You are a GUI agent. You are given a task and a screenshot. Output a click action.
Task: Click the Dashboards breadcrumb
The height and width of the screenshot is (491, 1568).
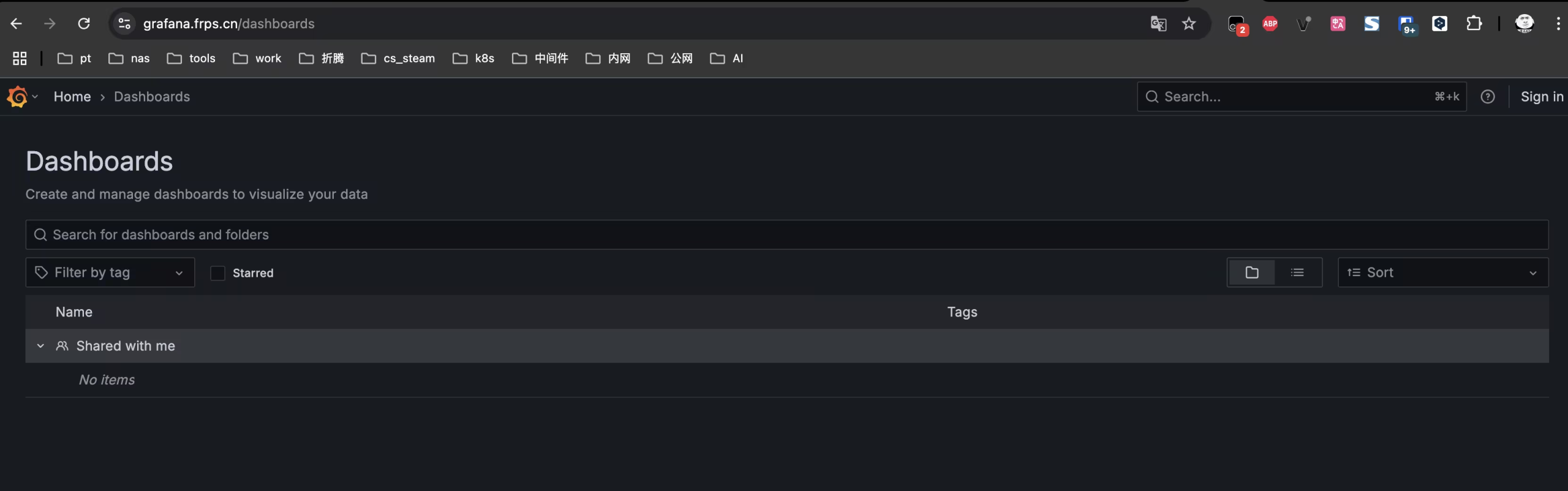(152, 97)
